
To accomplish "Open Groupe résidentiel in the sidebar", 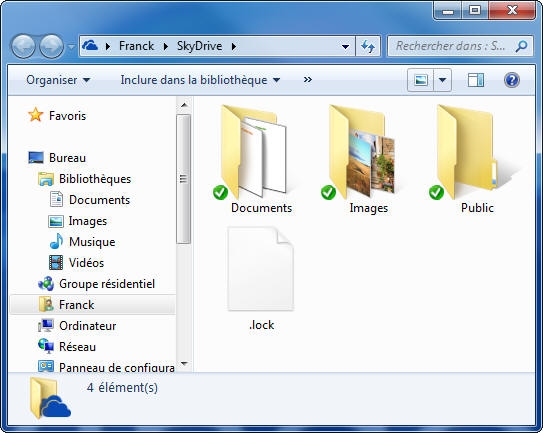I will tap(107, 284).
